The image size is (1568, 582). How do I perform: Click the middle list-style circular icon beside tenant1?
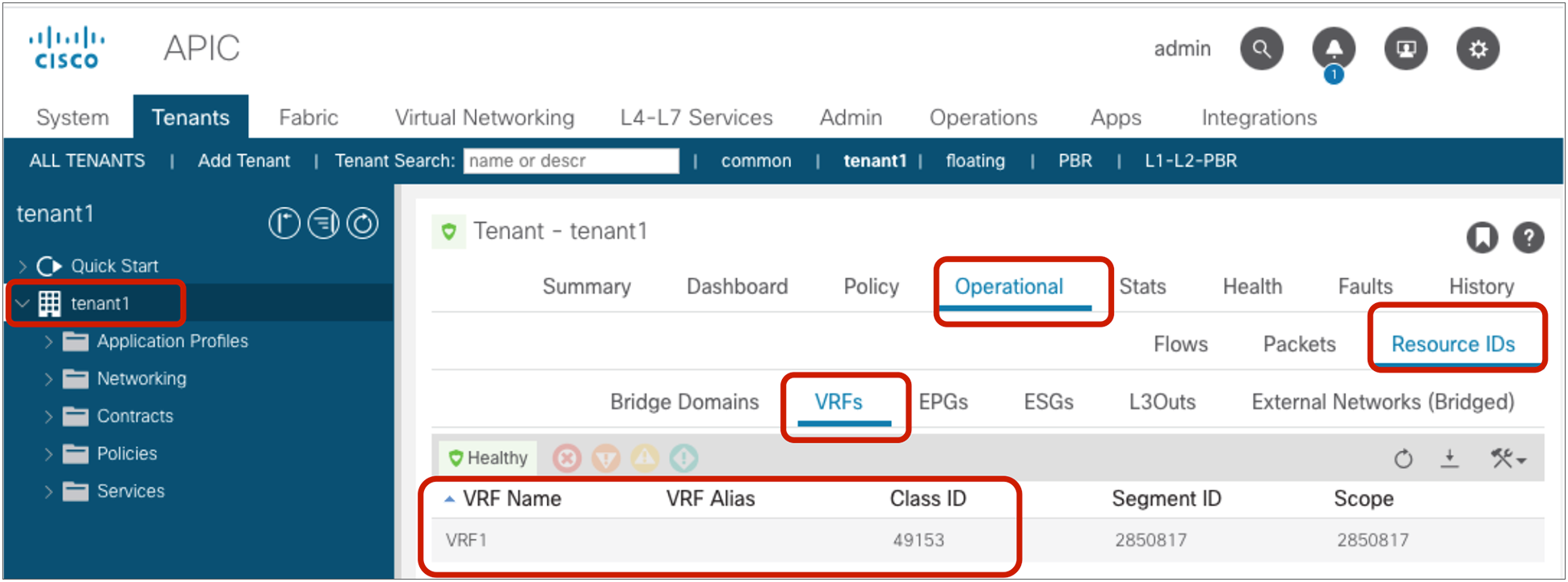point(324,223)
